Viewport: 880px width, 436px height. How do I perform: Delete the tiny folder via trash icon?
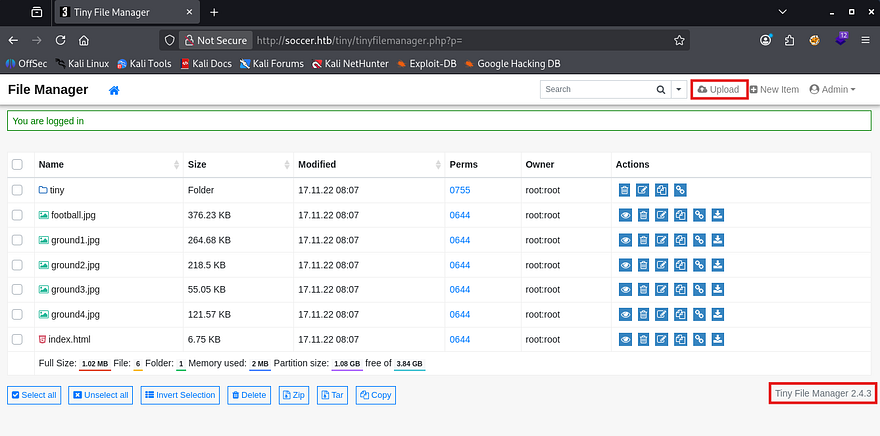point(625,190)
